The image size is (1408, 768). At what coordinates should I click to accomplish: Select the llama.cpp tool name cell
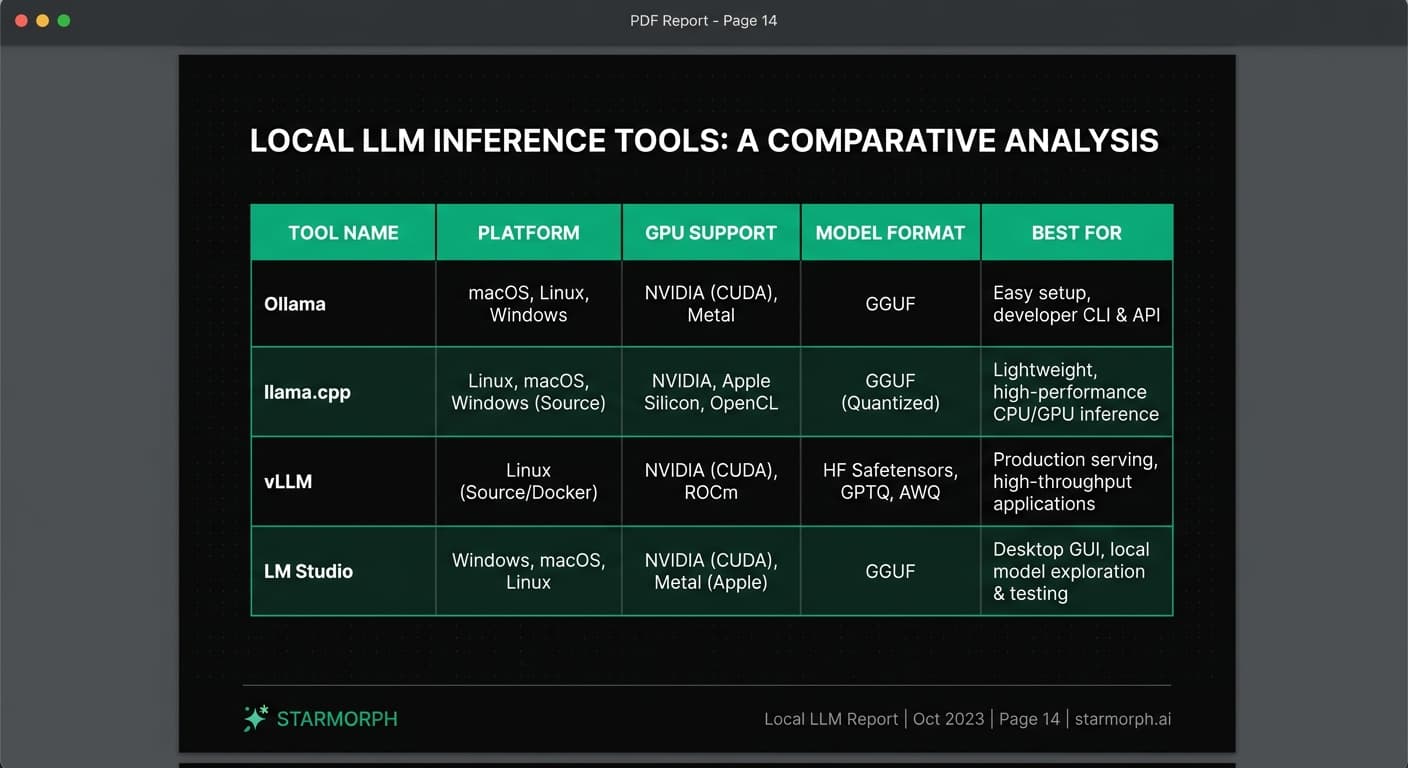click(307, 392)
